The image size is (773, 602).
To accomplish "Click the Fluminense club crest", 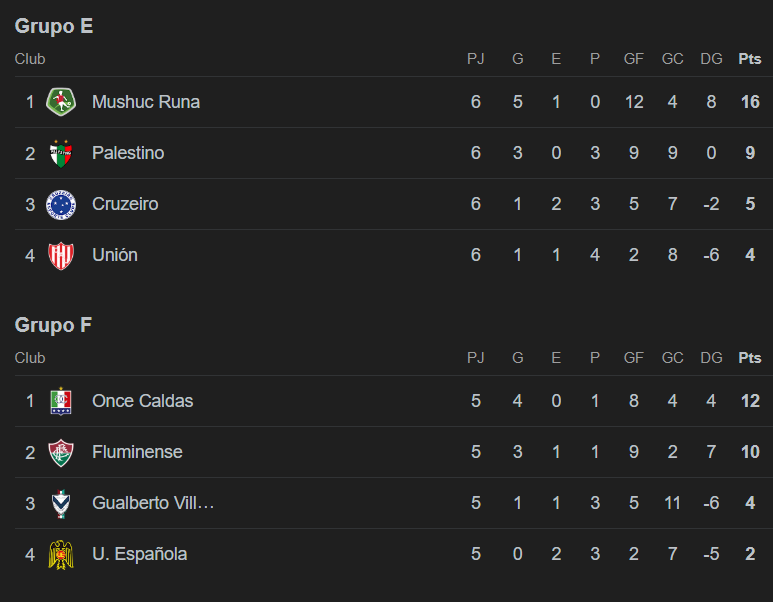I will point(61,452).
